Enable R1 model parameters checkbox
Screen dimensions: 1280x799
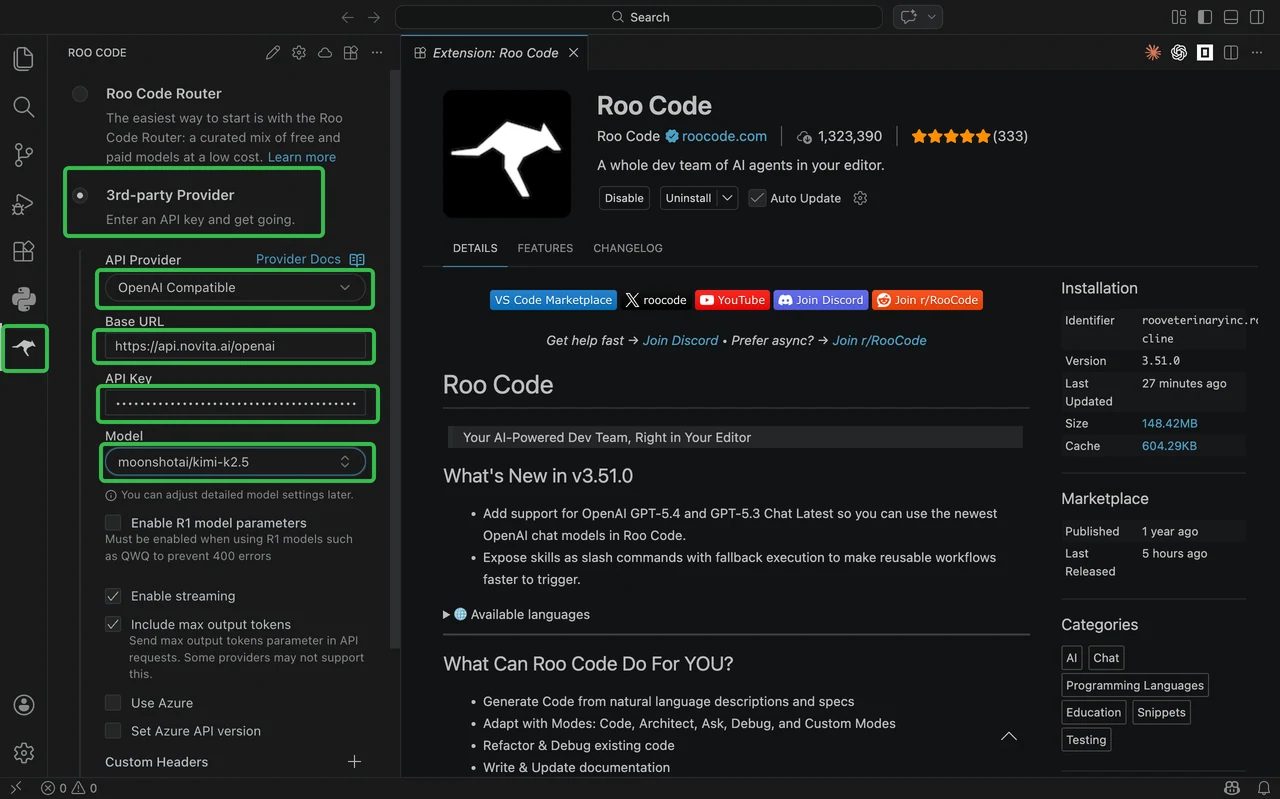(x=113, y=523)
